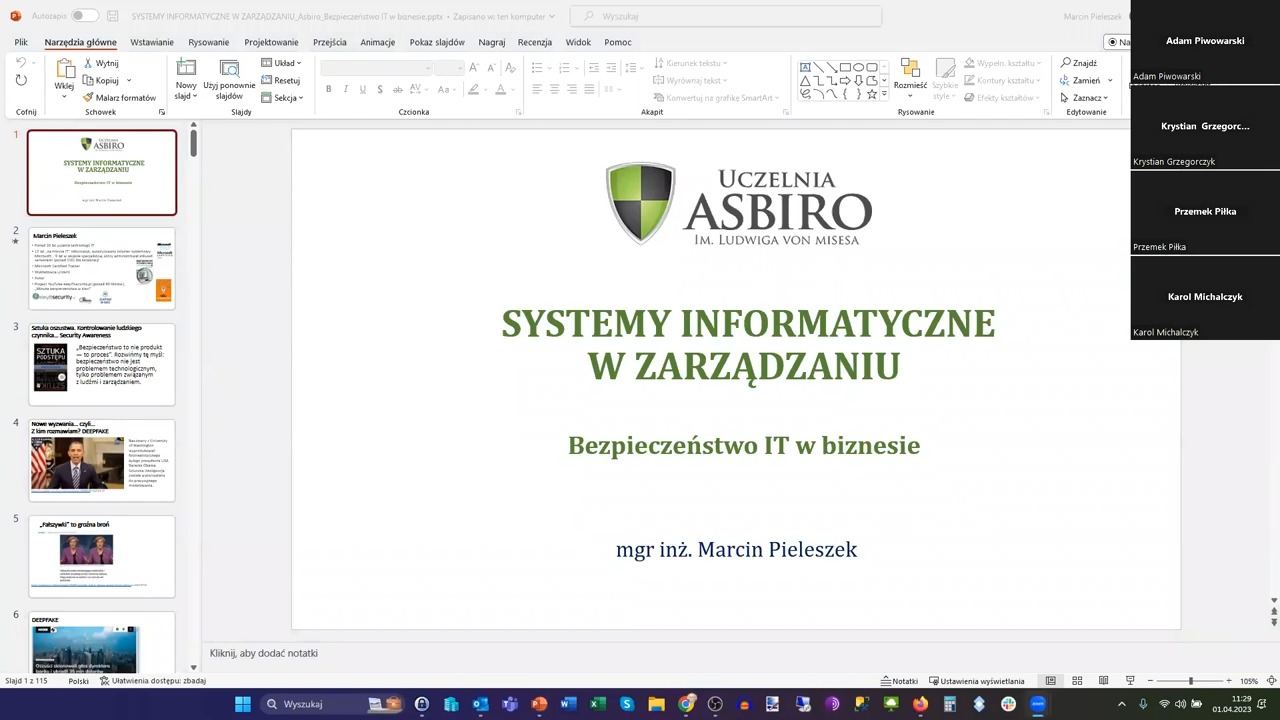The width and height of the screenshot is (1280, 720).
Task: Toggle Italic formatting button
Action: 346,89
